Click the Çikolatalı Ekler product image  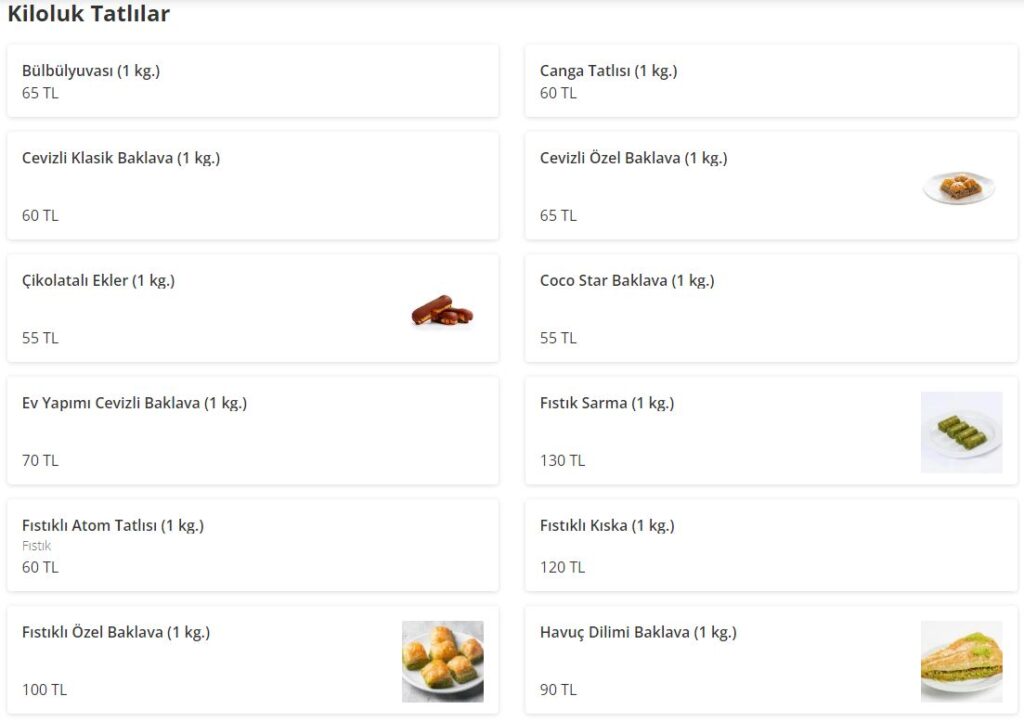pyautogui.click(x=442, y=311)
